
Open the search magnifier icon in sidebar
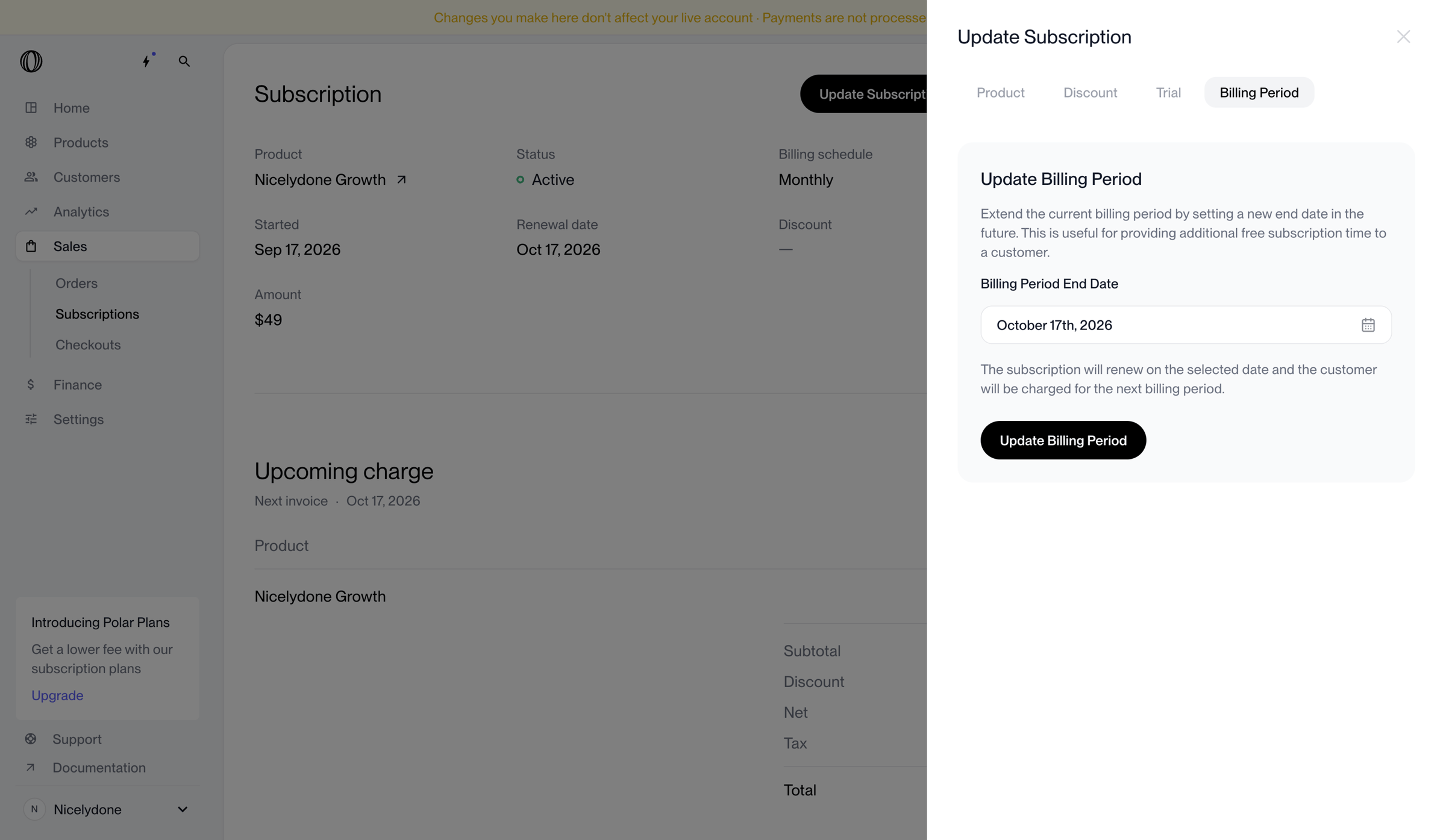point(184,61)
